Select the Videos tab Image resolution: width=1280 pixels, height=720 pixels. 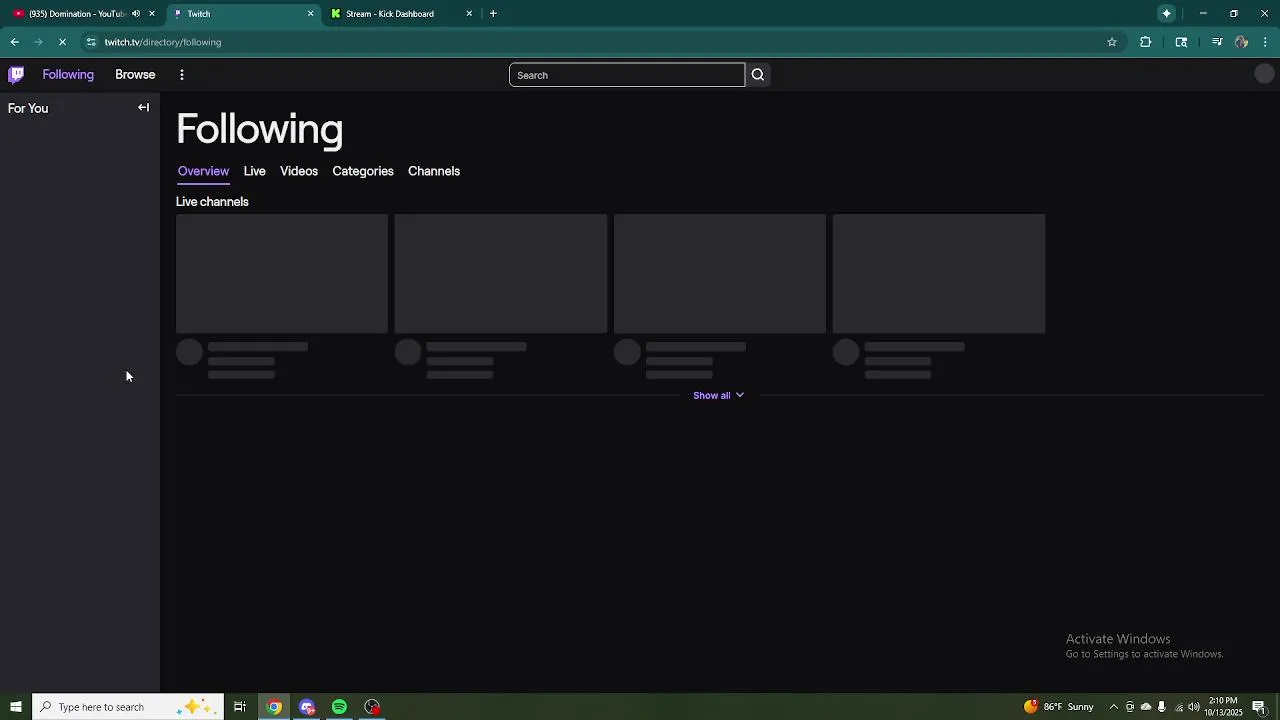299,171
